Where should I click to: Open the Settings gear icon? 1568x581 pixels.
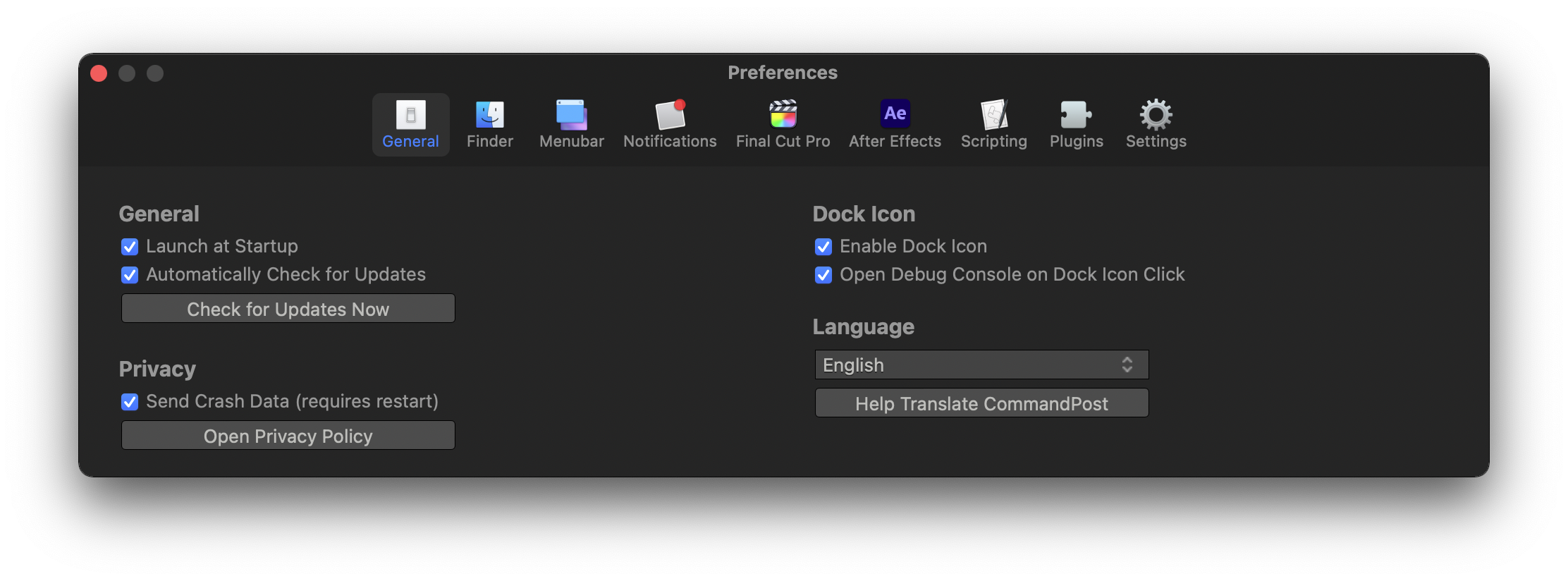click(1156, 114)
